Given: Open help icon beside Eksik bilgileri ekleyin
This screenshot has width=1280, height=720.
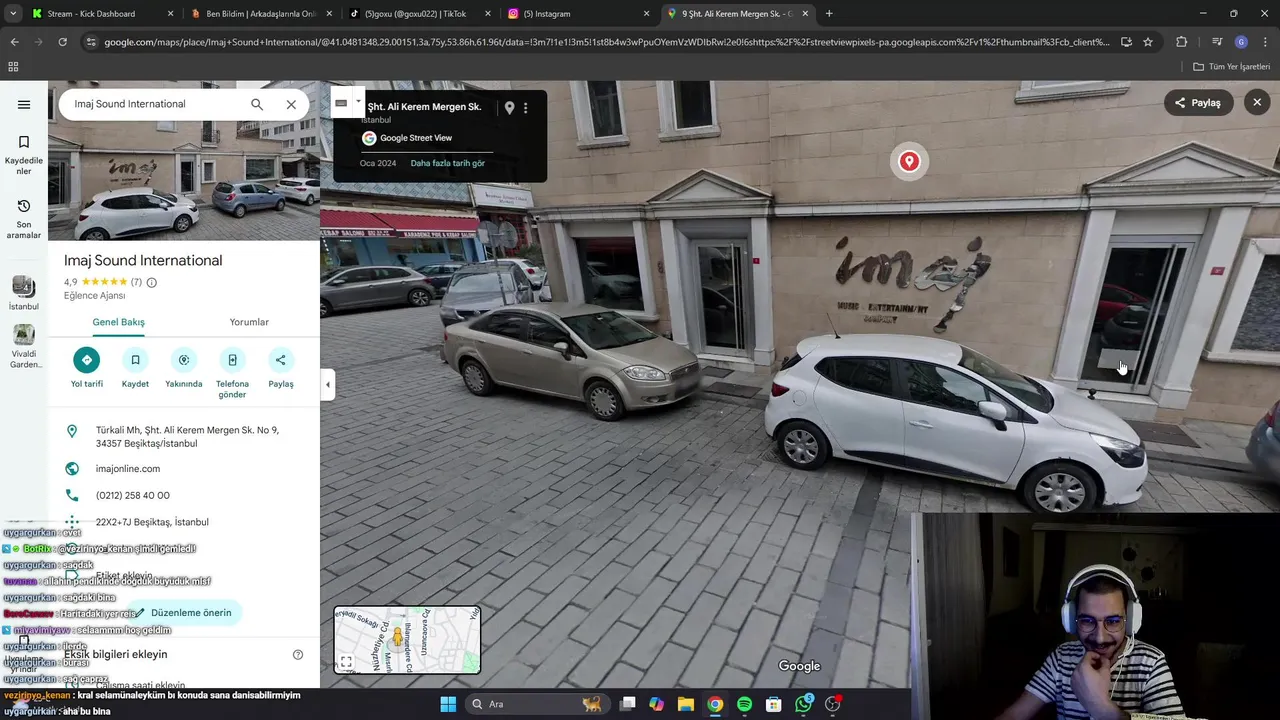Looking at the screenshot, I should (297, 655).
